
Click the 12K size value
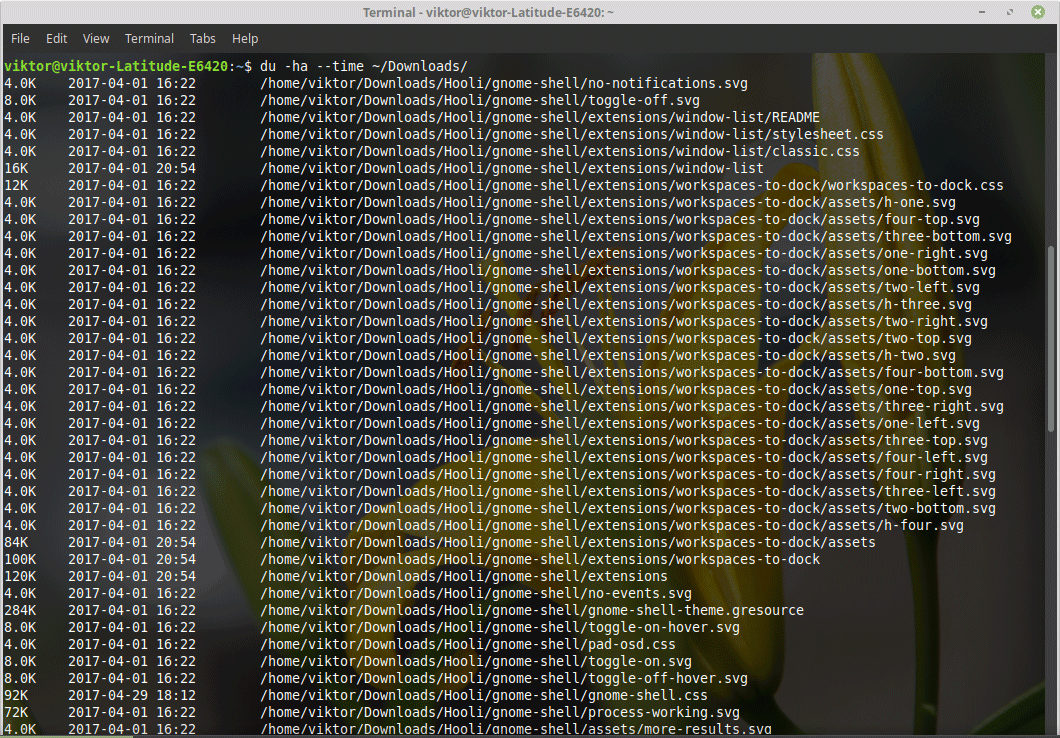click(x=16, y=185)
